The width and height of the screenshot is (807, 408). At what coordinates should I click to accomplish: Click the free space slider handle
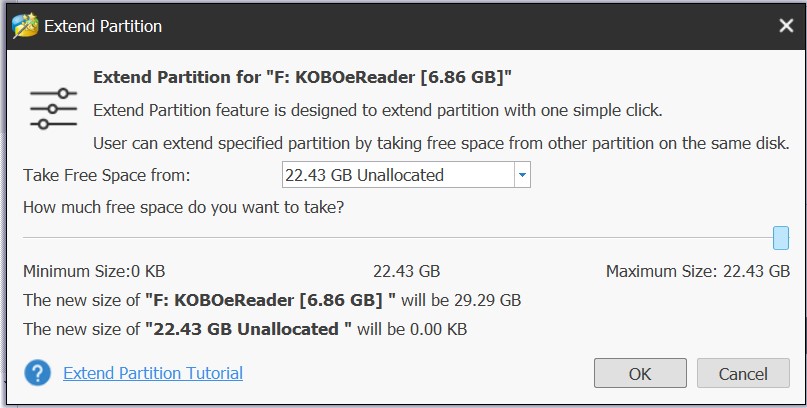pos(781,238)
